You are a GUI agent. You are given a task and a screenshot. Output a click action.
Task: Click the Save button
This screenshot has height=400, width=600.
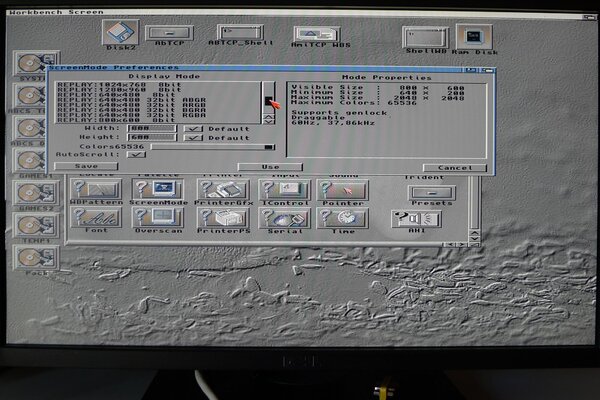click(85, 167)
